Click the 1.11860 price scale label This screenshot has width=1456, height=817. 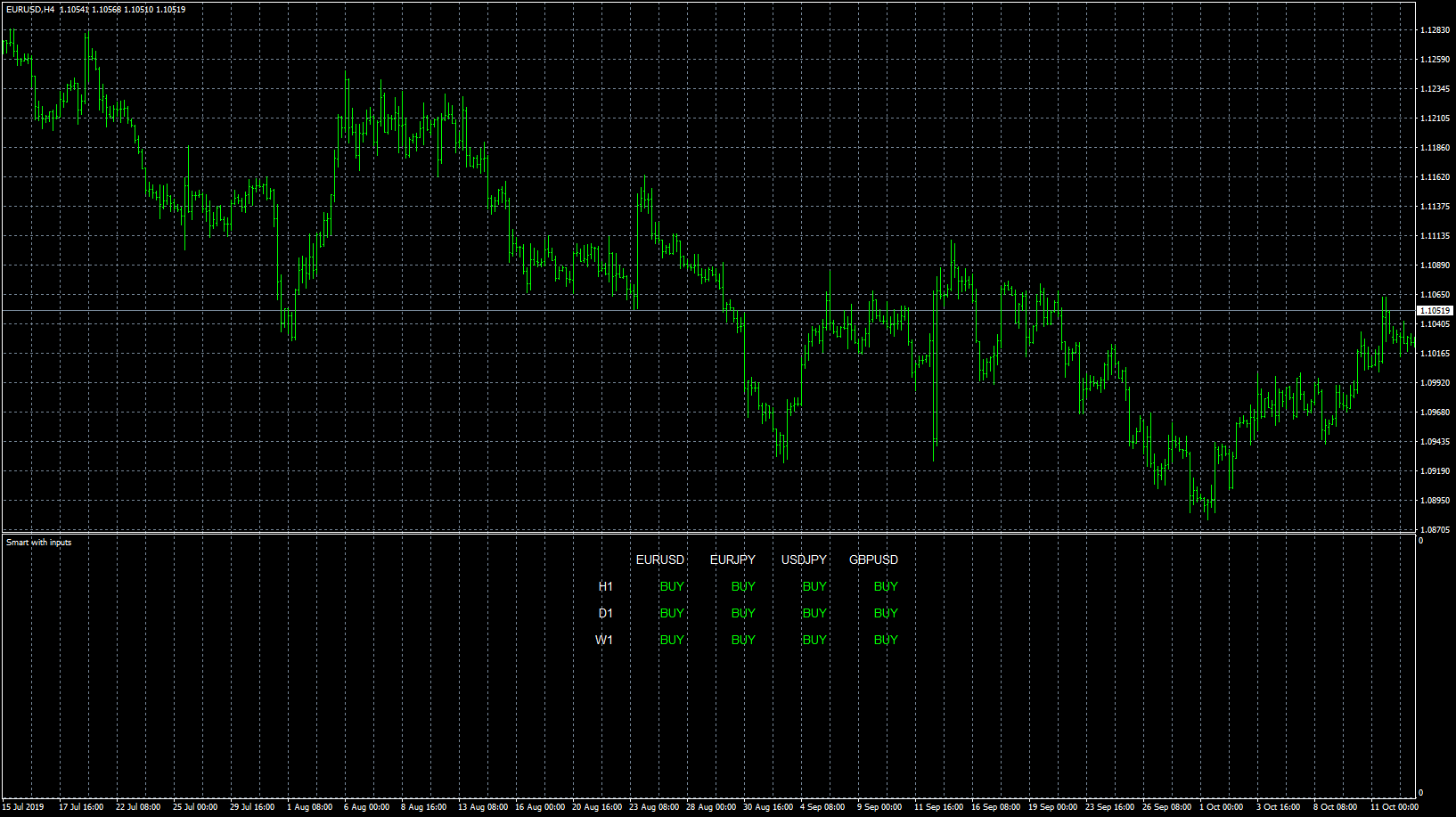[x=1435, y=148]
